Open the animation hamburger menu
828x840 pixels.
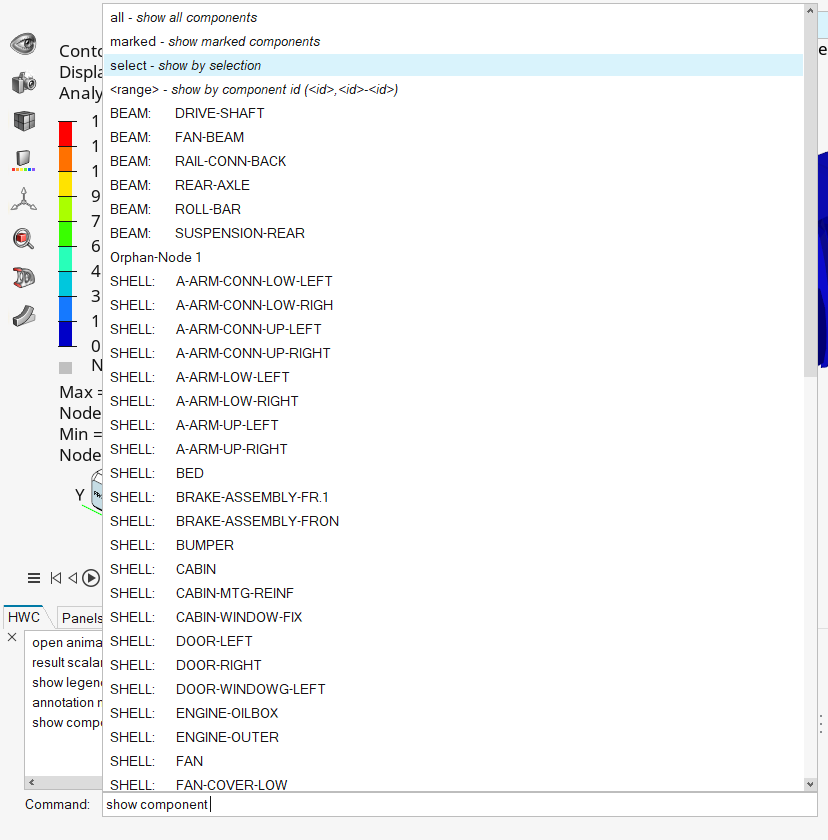[34, 578]
